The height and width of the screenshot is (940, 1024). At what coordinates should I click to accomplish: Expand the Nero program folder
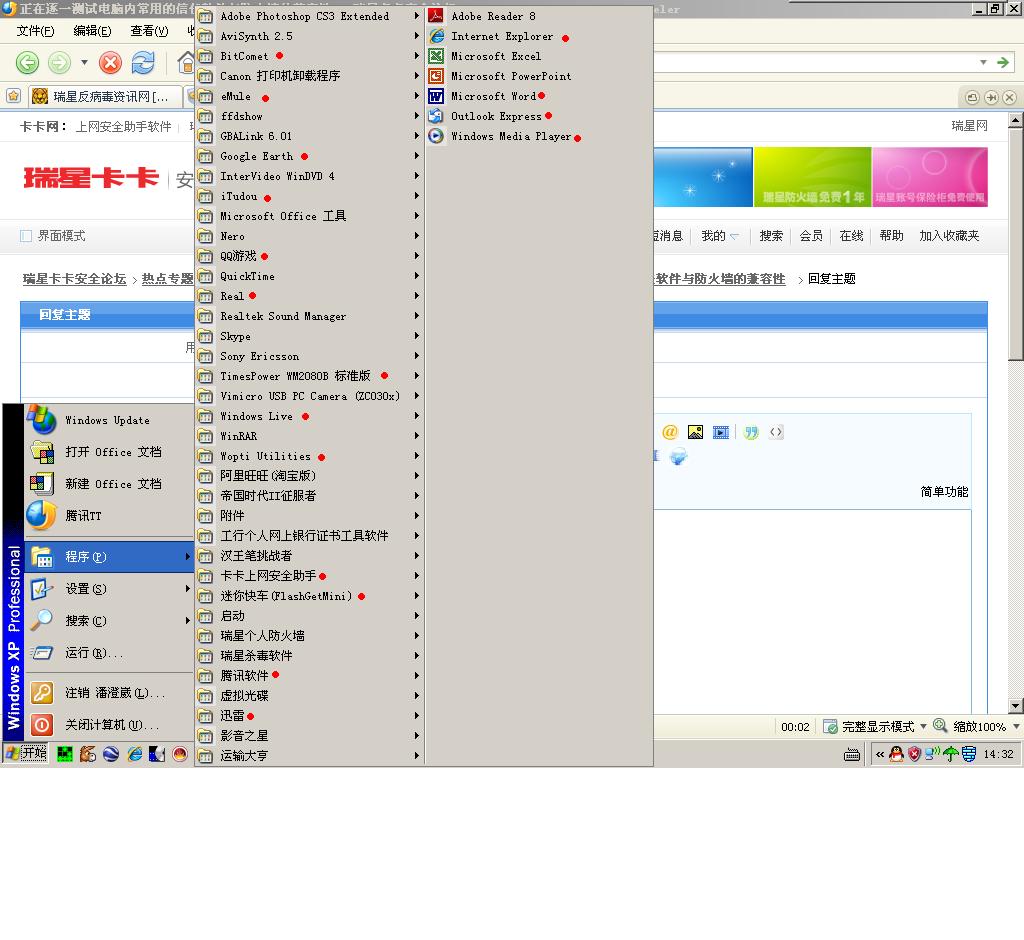point(310,236)
